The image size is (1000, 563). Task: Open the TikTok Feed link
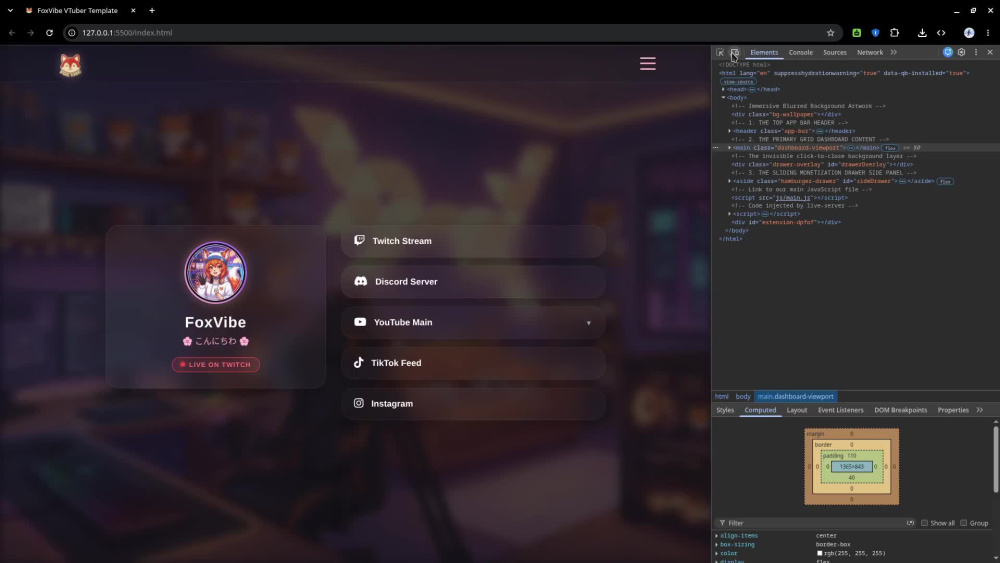(473, 363)
